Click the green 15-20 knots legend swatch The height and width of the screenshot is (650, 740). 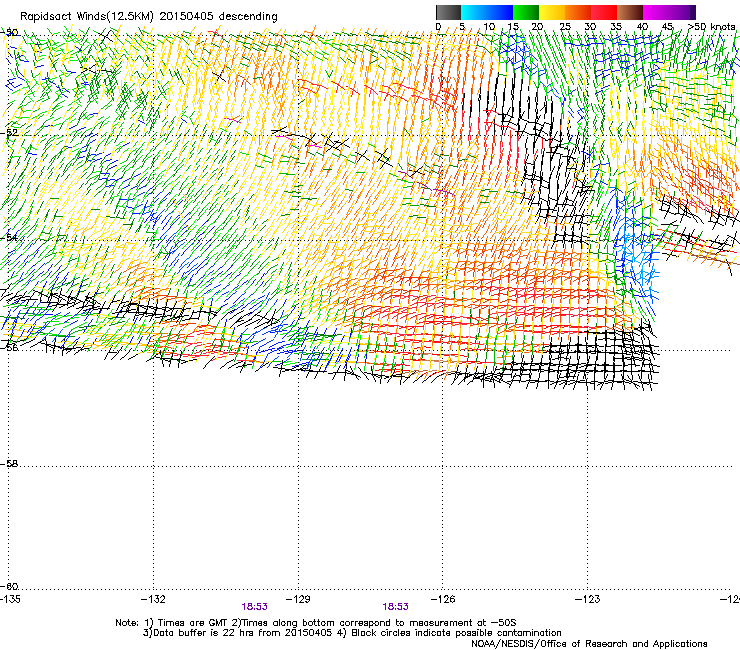526,12
